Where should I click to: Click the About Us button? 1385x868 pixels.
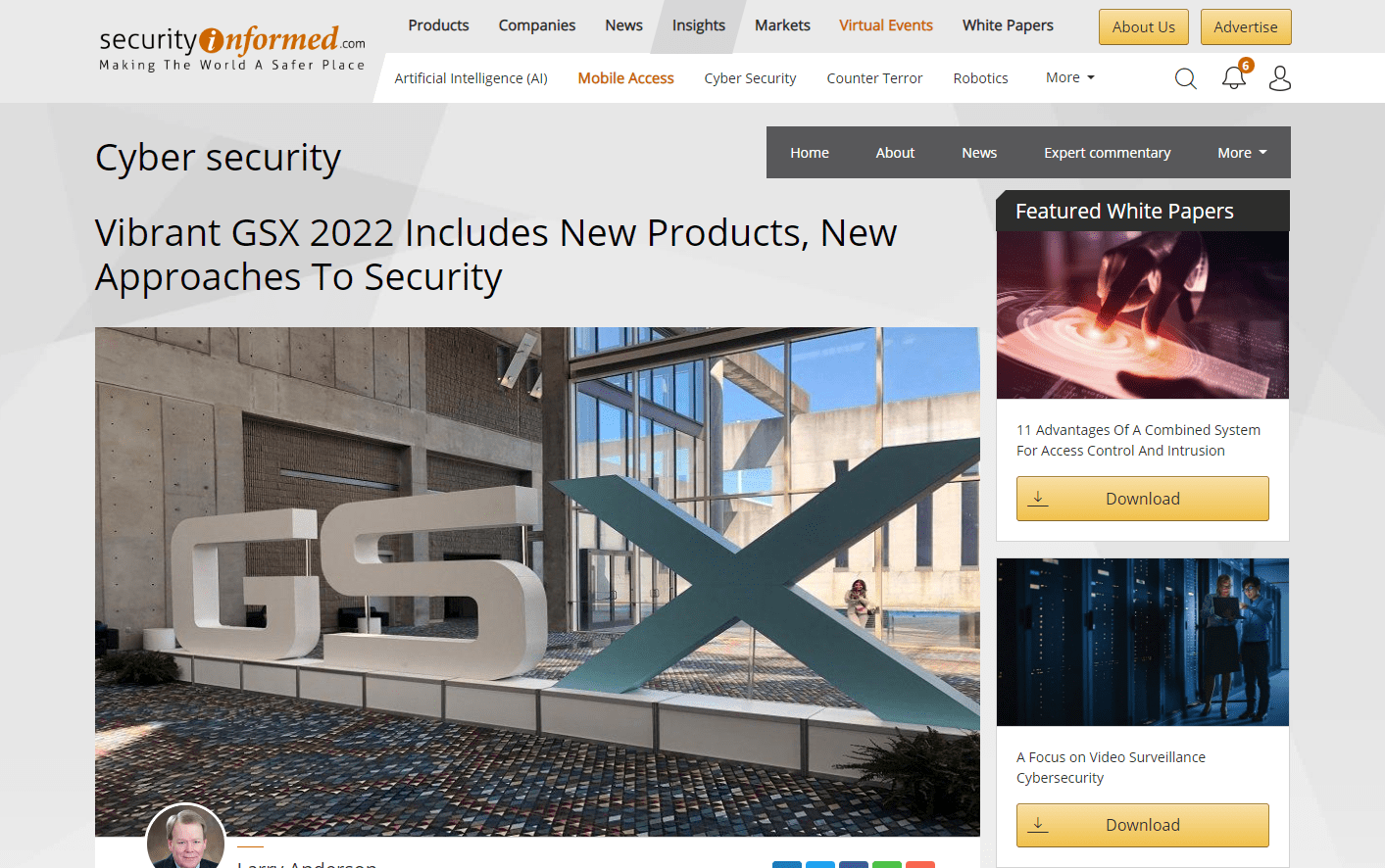pyautogui.click(x=1144, y=26)
